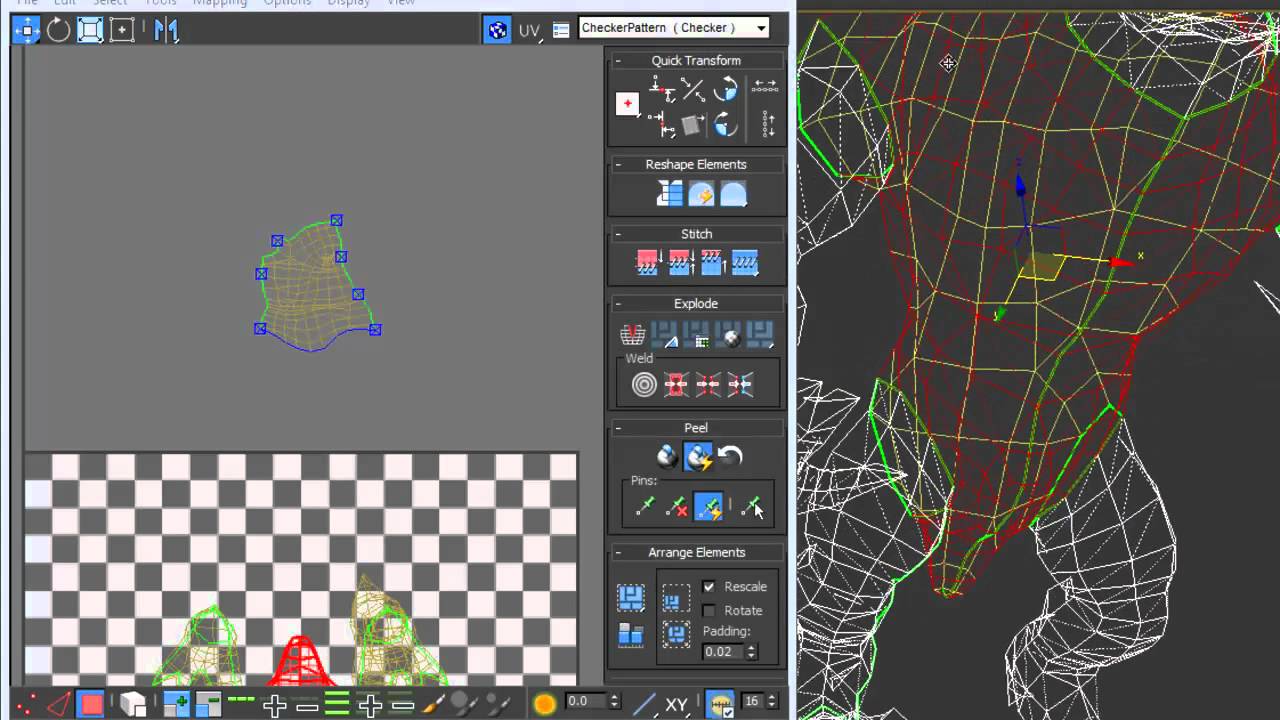Screen dimensions: 1280x720
Task: Click the Pin Selected icon
Action: (645, 507)
